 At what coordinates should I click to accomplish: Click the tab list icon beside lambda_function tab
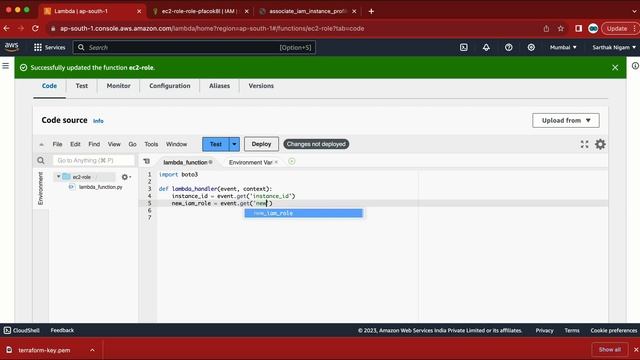click(x=147, y=162)
